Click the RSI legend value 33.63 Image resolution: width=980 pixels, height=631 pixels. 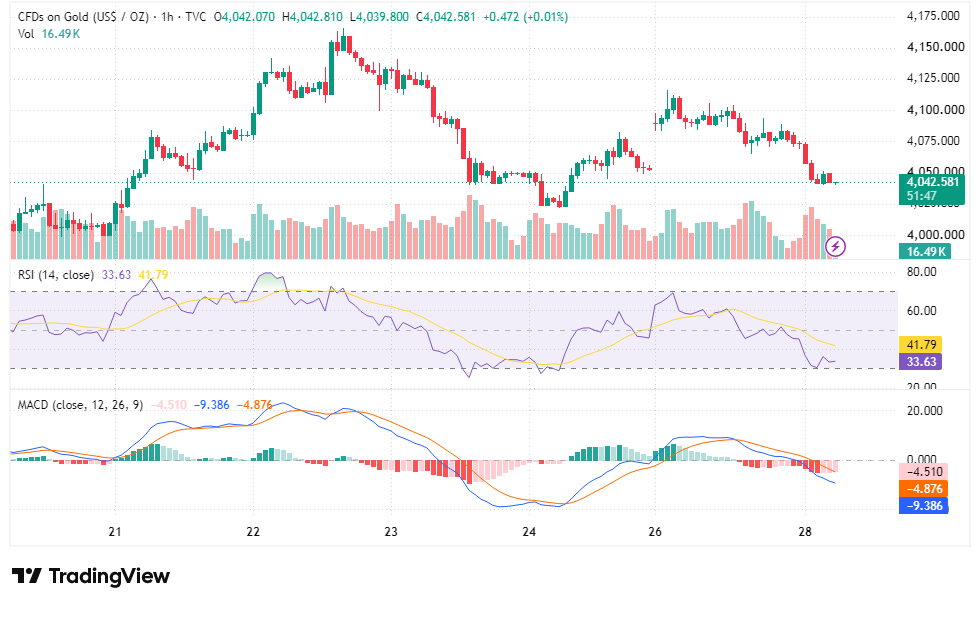pyautogui.click(x=116, y=275)
